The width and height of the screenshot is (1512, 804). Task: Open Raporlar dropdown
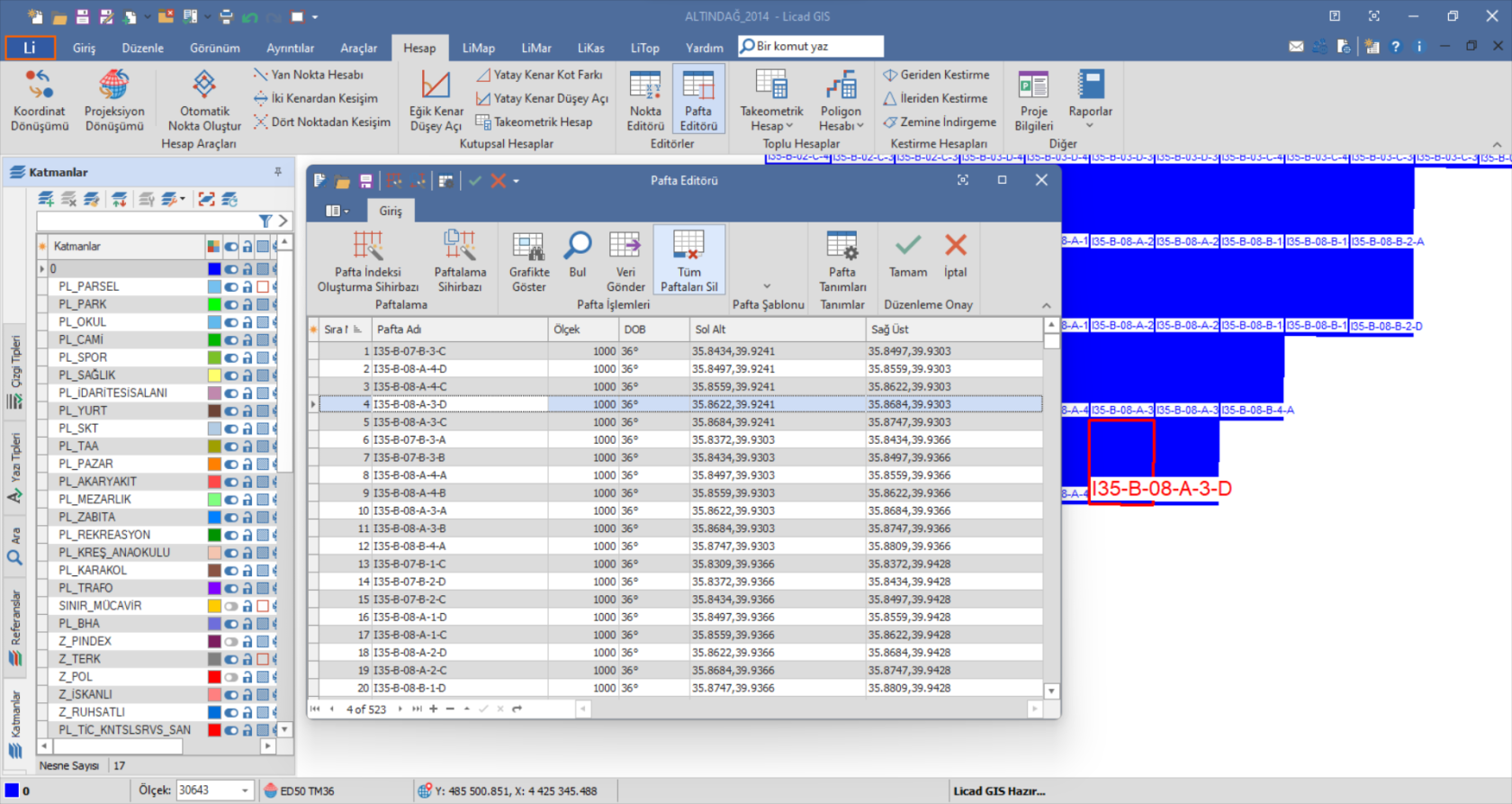[1090, 100]
